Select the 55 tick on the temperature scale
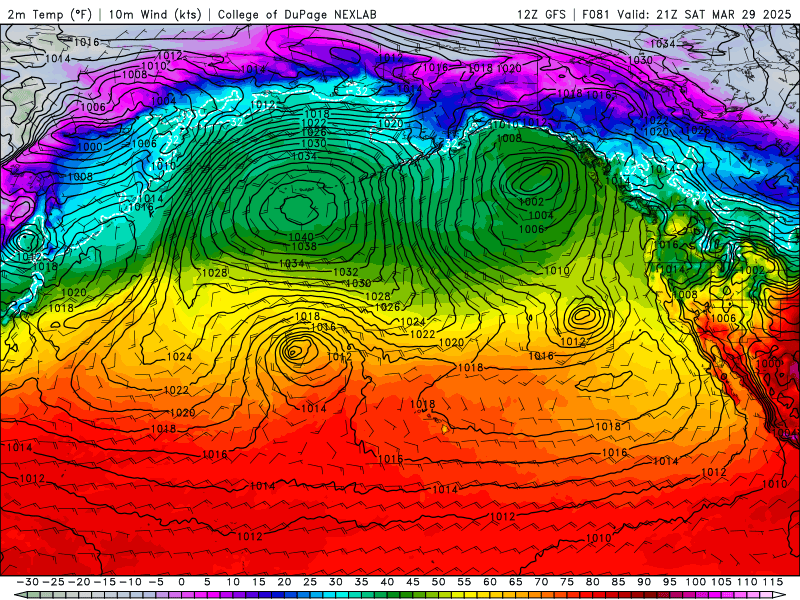 click(464, 582)
